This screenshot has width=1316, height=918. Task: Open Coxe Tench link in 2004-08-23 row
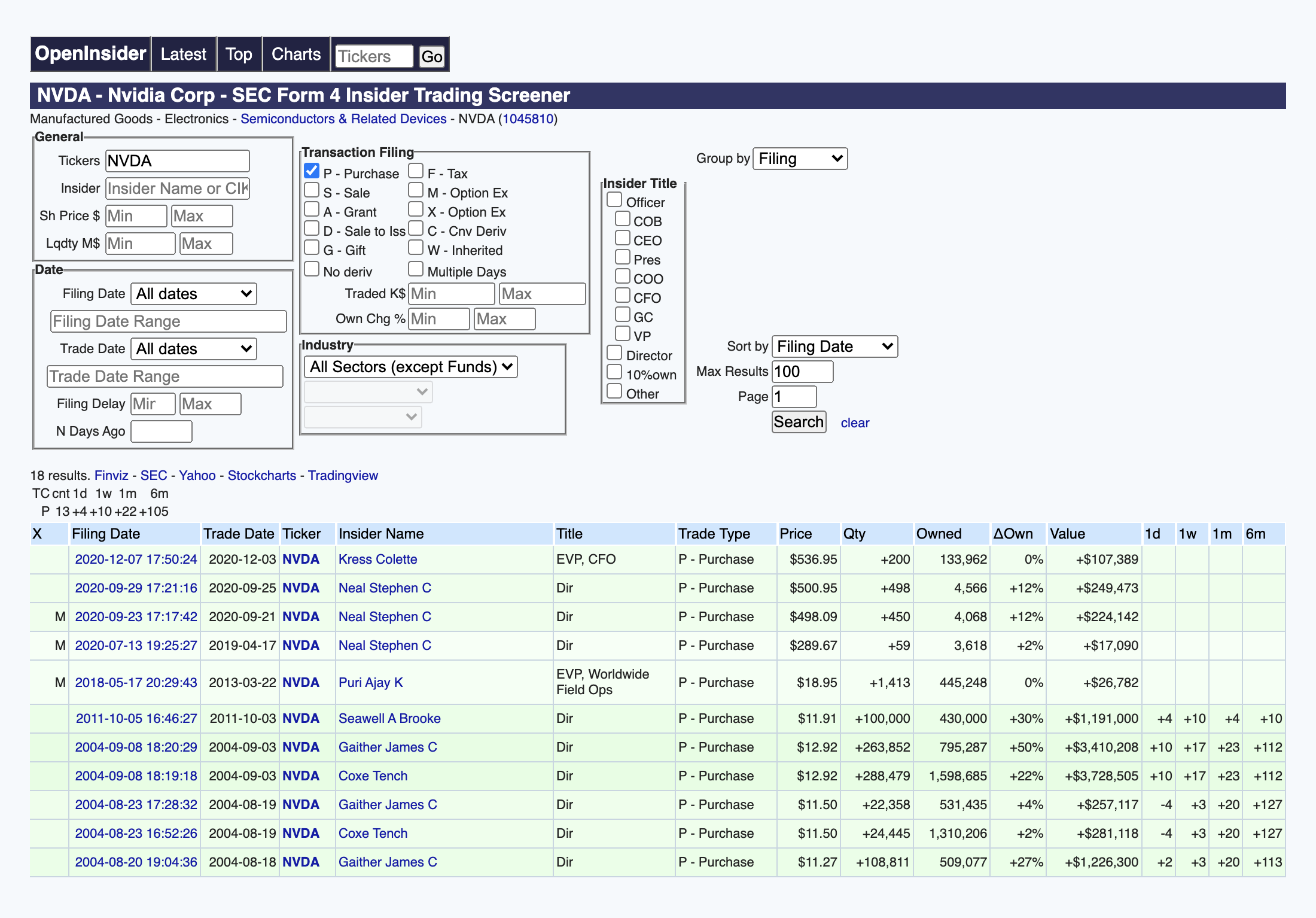(x=373, y=834)
